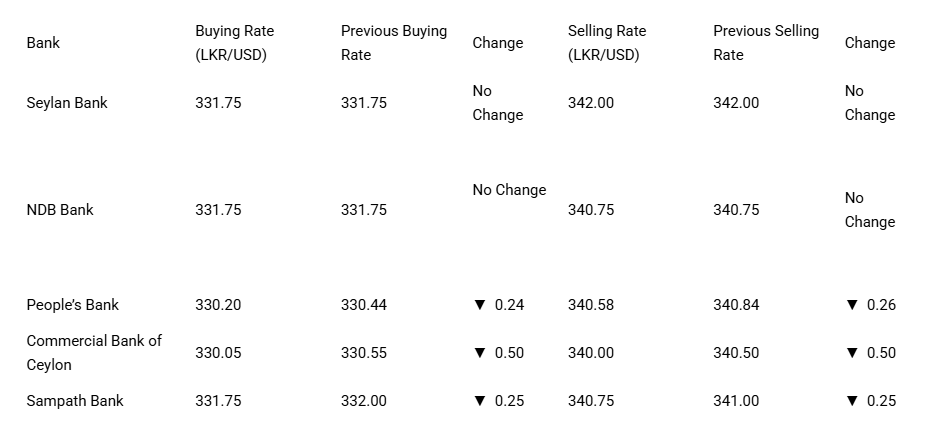
Task: Click the down arrow beside People's Bank 0.24
Action: [480, 305]
